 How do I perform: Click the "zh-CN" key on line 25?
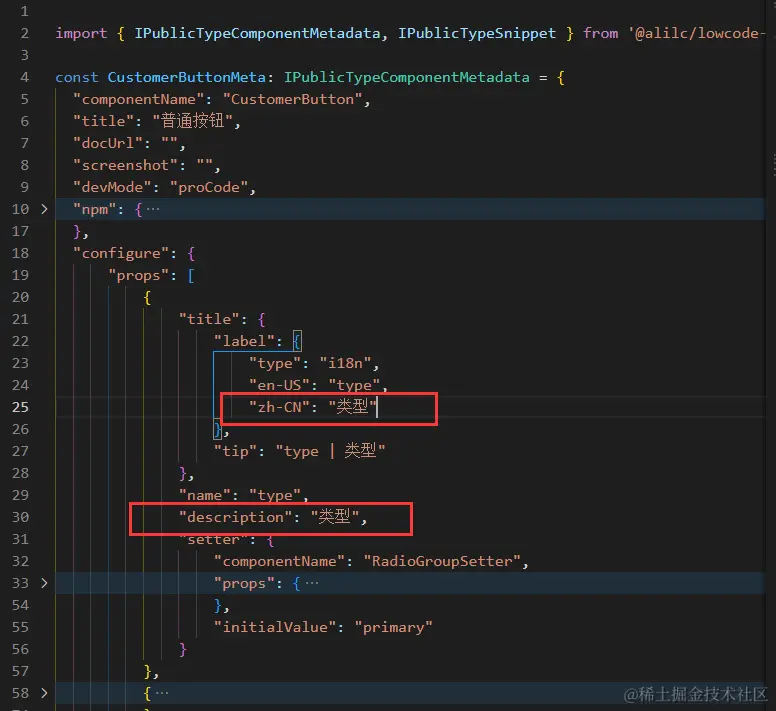pos(280,407)
